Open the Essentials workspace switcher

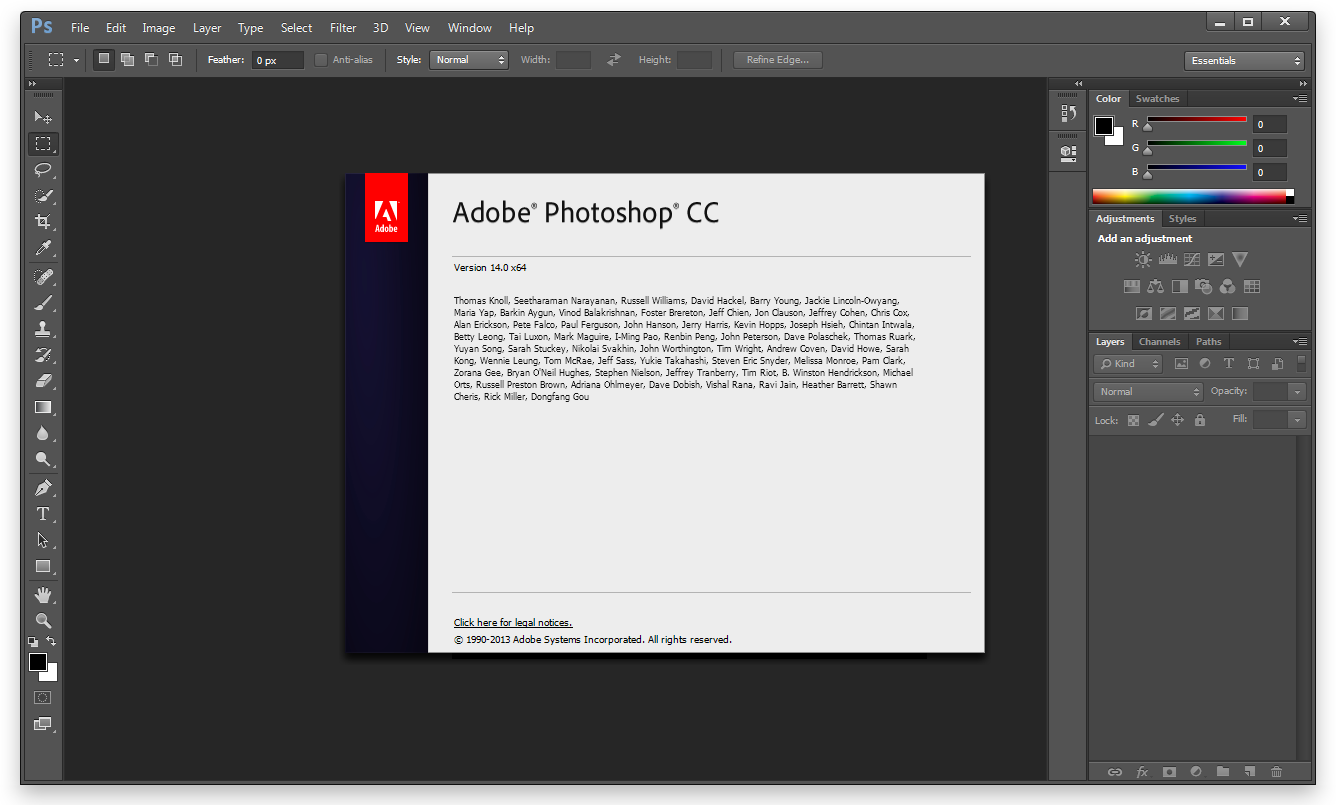1243,60
